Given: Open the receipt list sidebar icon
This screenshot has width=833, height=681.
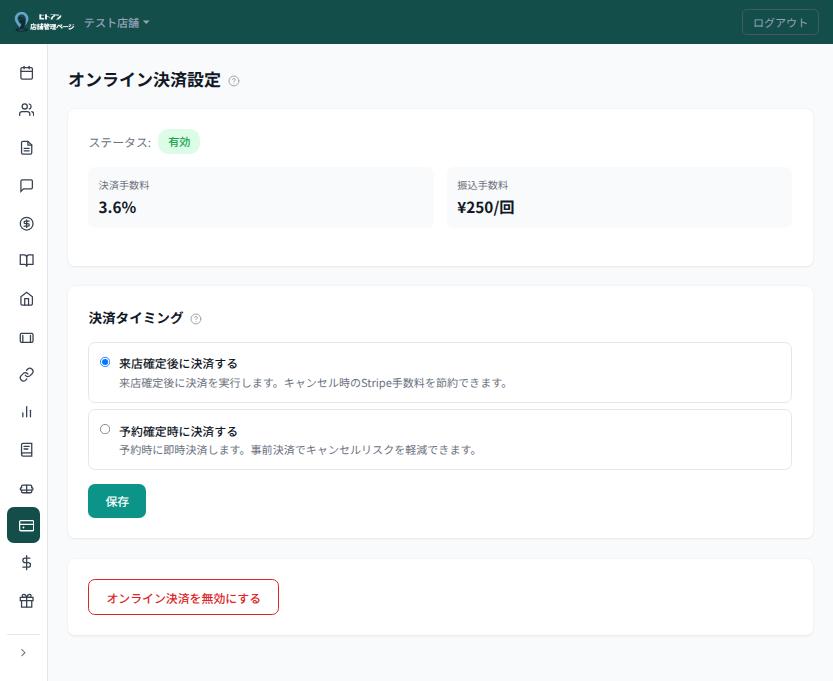Looking at the screenshot, I should tap(26, 450).
